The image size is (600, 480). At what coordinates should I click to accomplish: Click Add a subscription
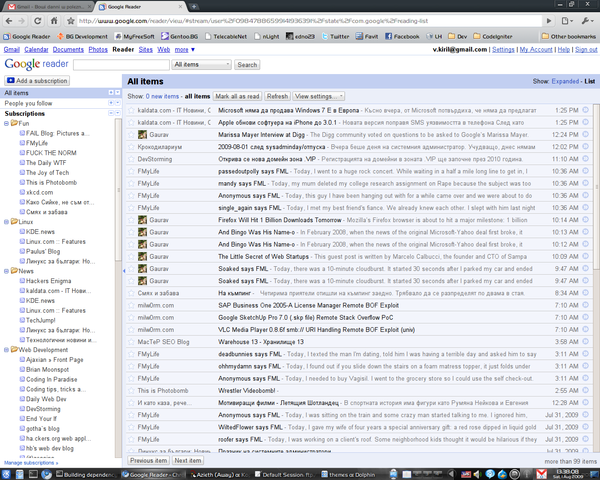point(37,80)
